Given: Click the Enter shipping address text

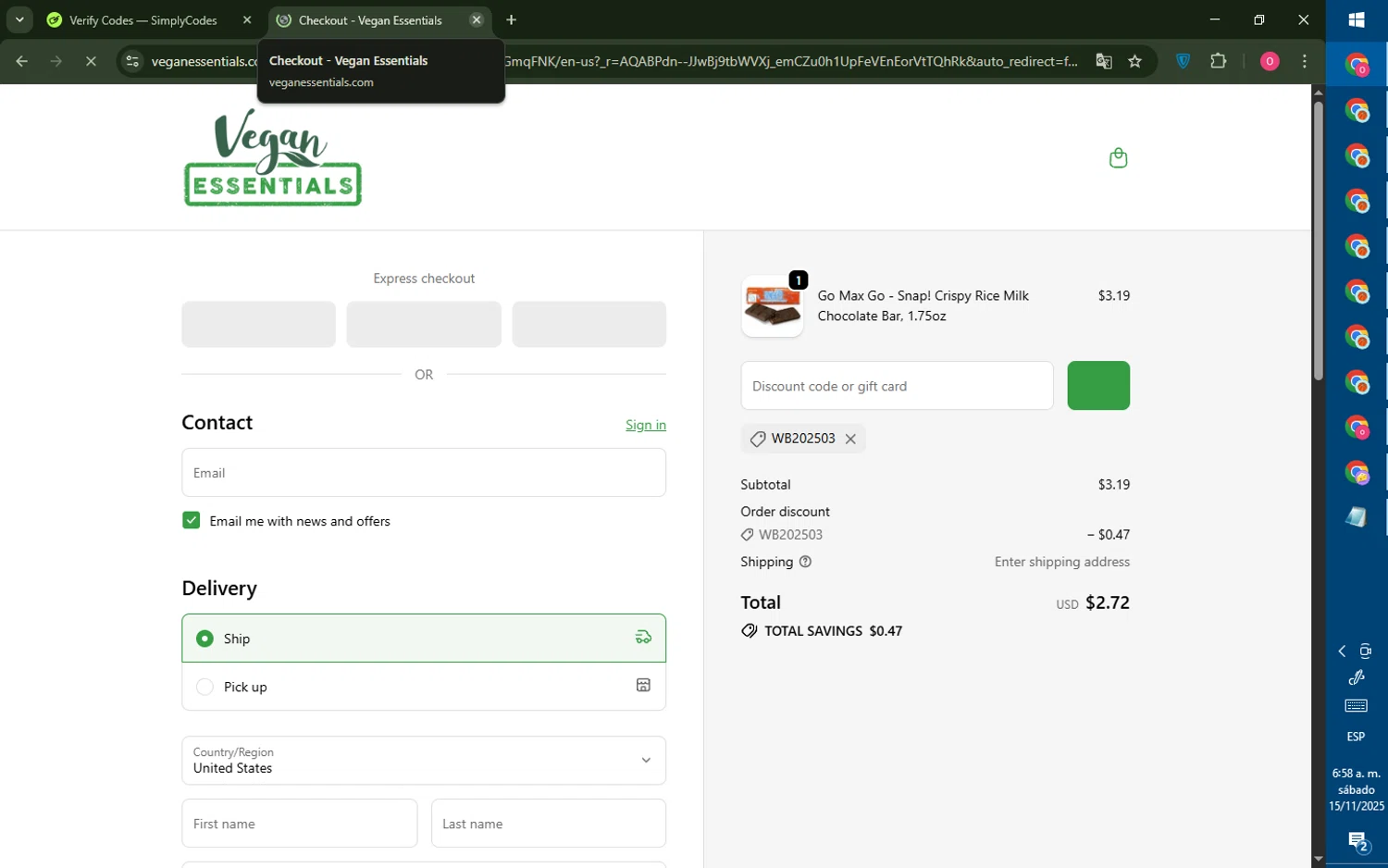Looking at the screenshot, I should tap(1062, 562).
